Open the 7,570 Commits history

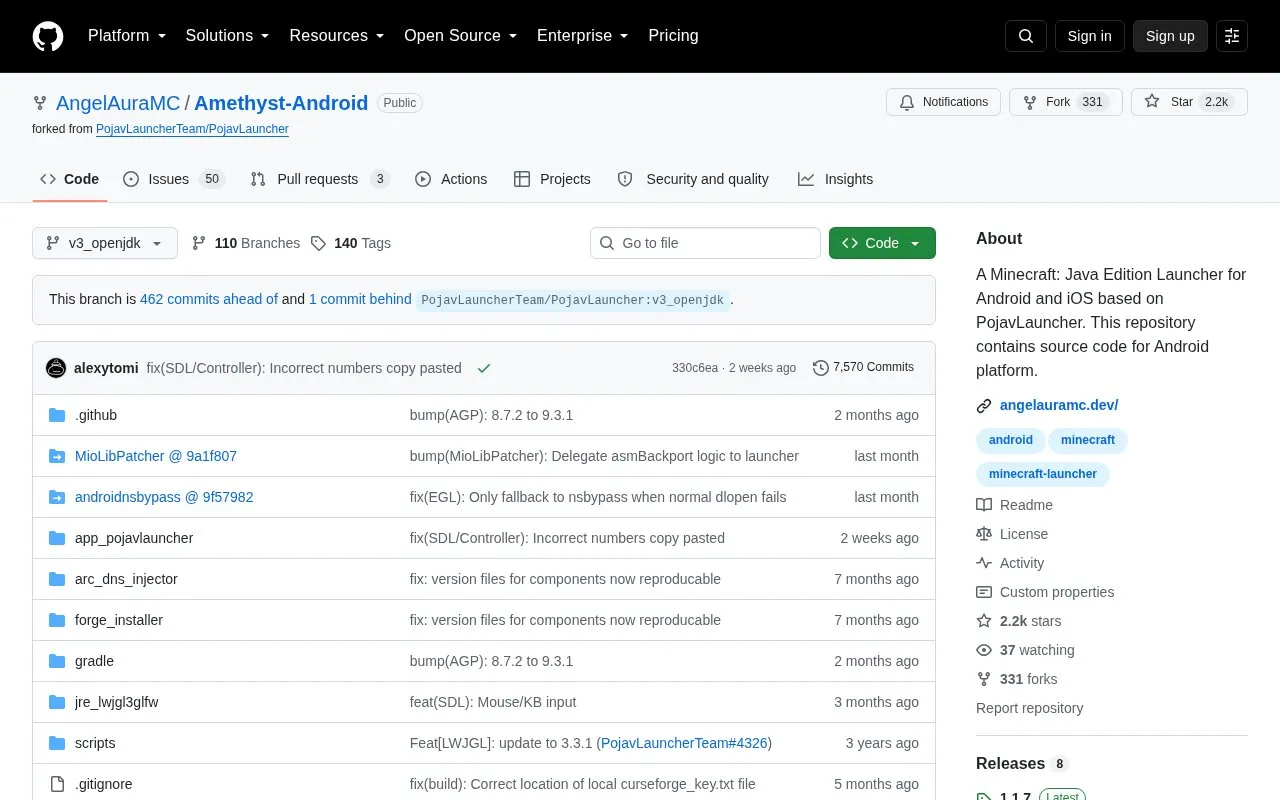pyautogui.click(x=863, y=368)
